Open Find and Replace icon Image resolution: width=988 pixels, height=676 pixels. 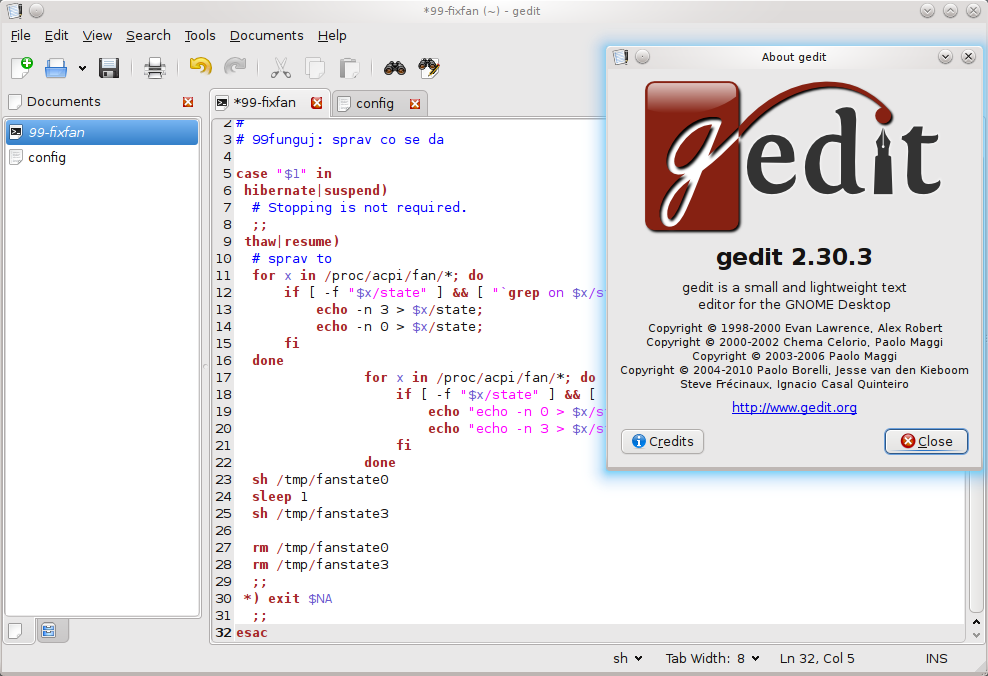point(429,67)
